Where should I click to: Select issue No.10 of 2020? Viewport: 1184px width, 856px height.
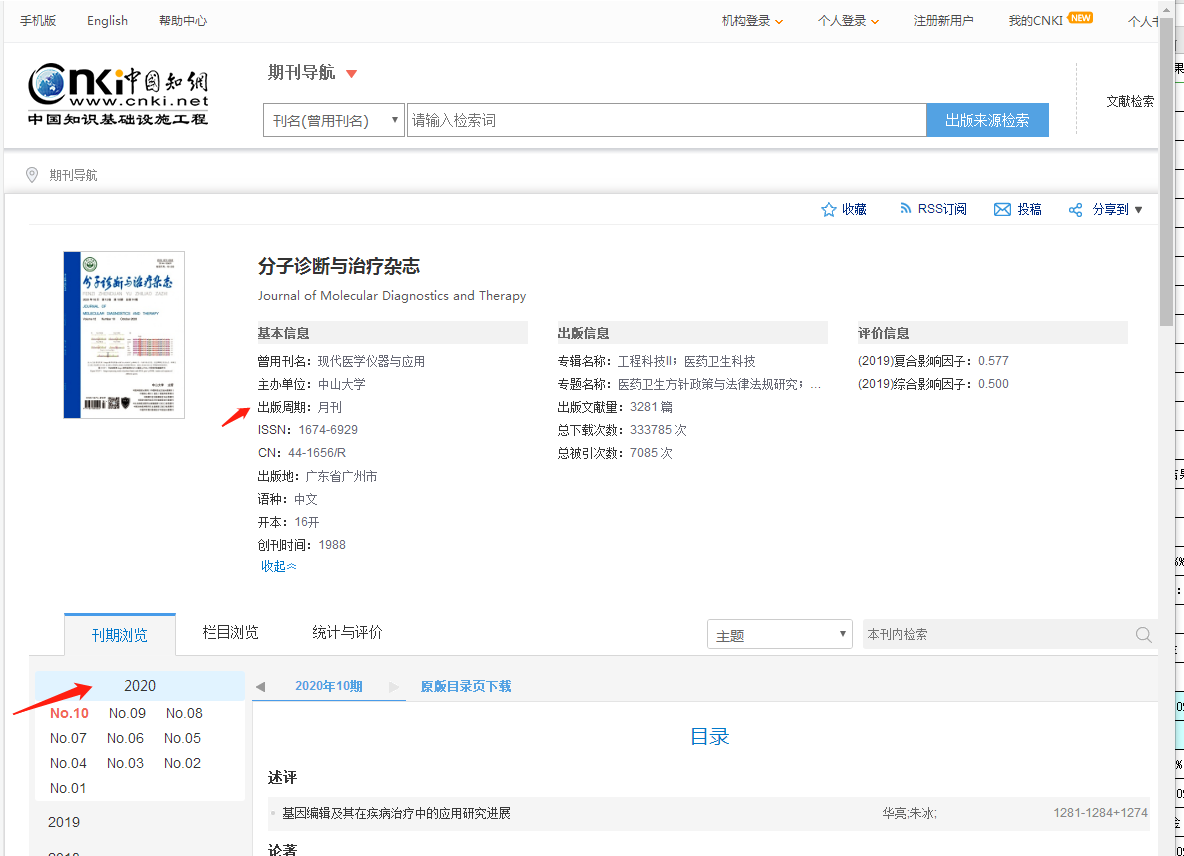pos(69,713)
